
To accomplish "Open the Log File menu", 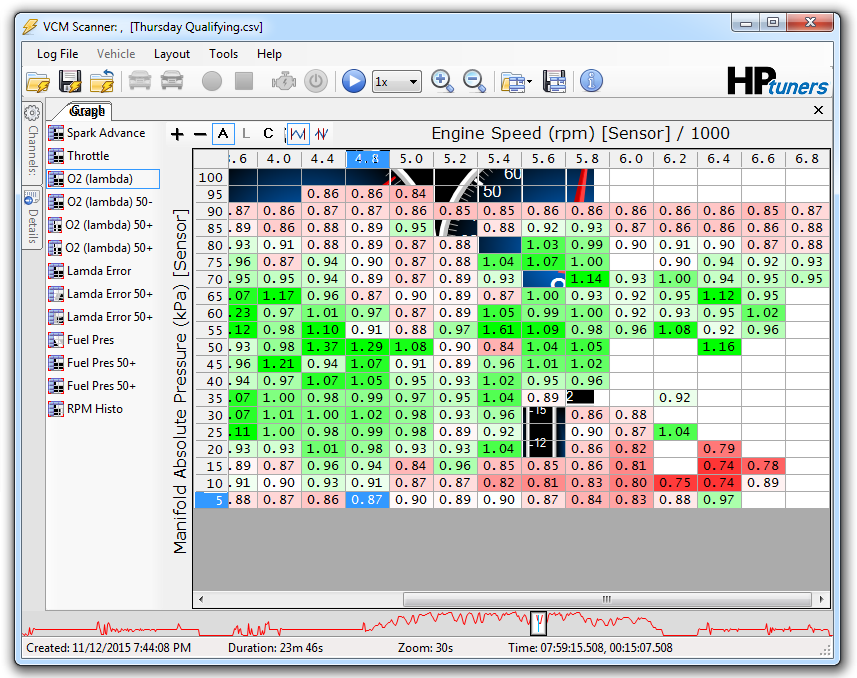I will tap(58, 54).
